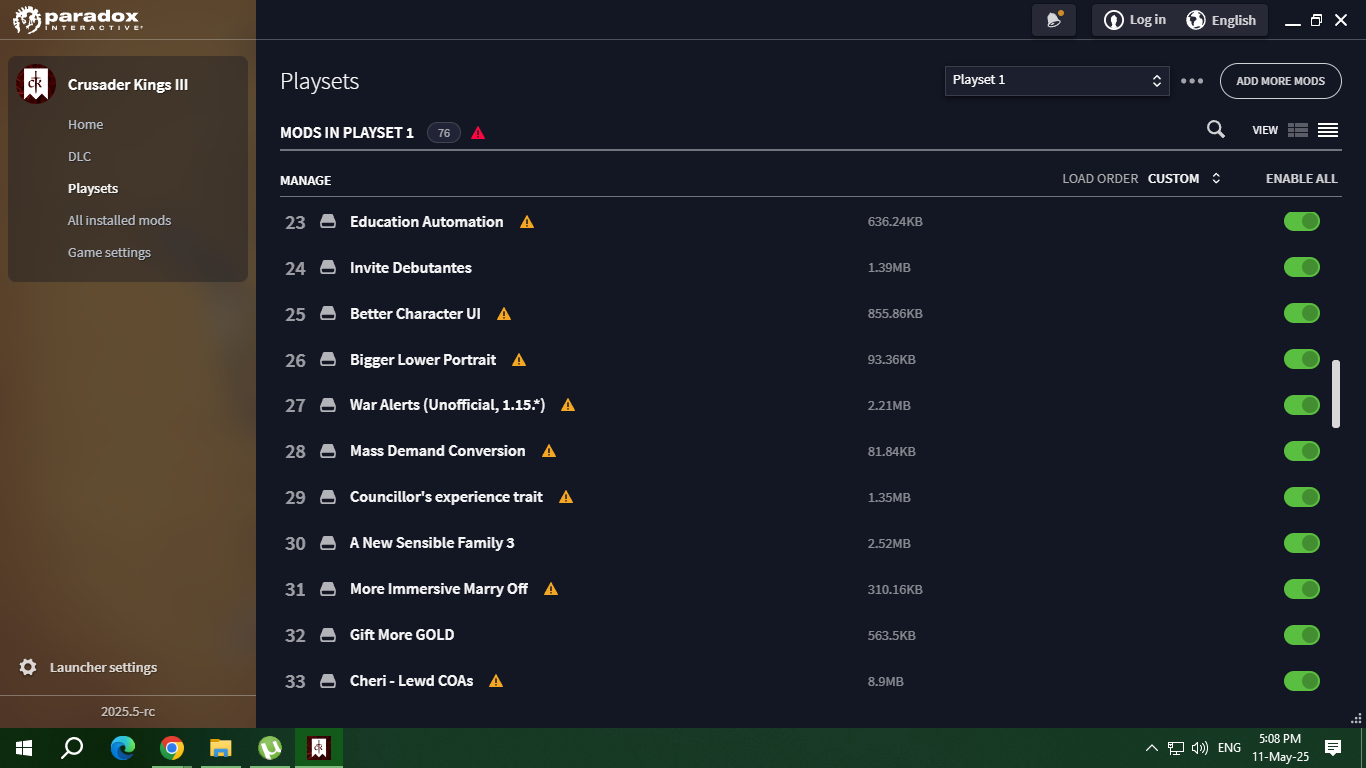This screenshot has width=1366, height=768.
Task: Click the Launcher settings gear icon
Action: [x=28, y=667]
